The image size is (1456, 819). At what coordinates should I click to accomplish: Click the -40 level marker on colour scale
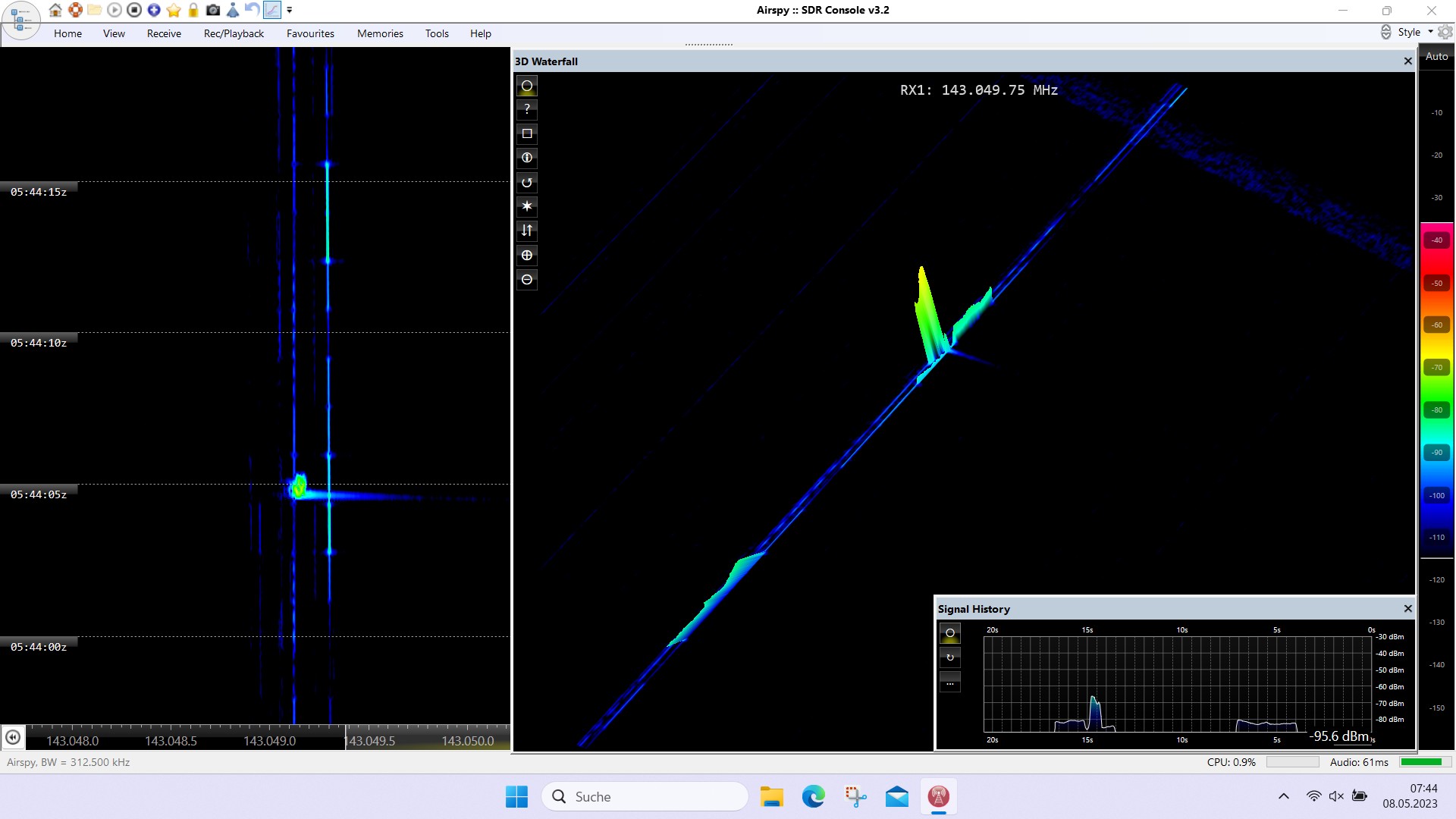pyautogui.click(x=1437, y=240)
